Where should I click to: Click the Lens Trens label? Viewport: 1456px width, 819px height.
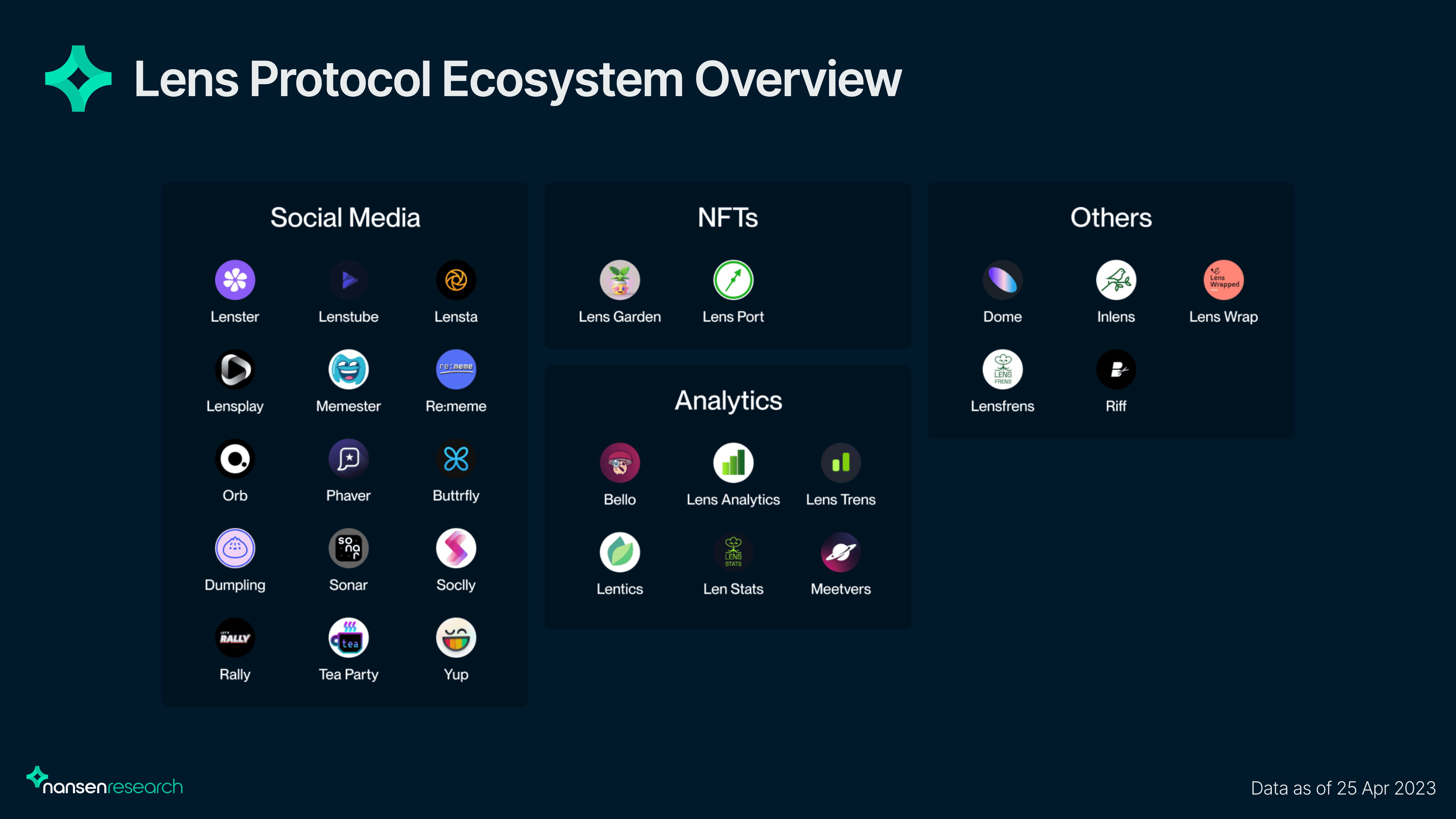click(841, 500)
